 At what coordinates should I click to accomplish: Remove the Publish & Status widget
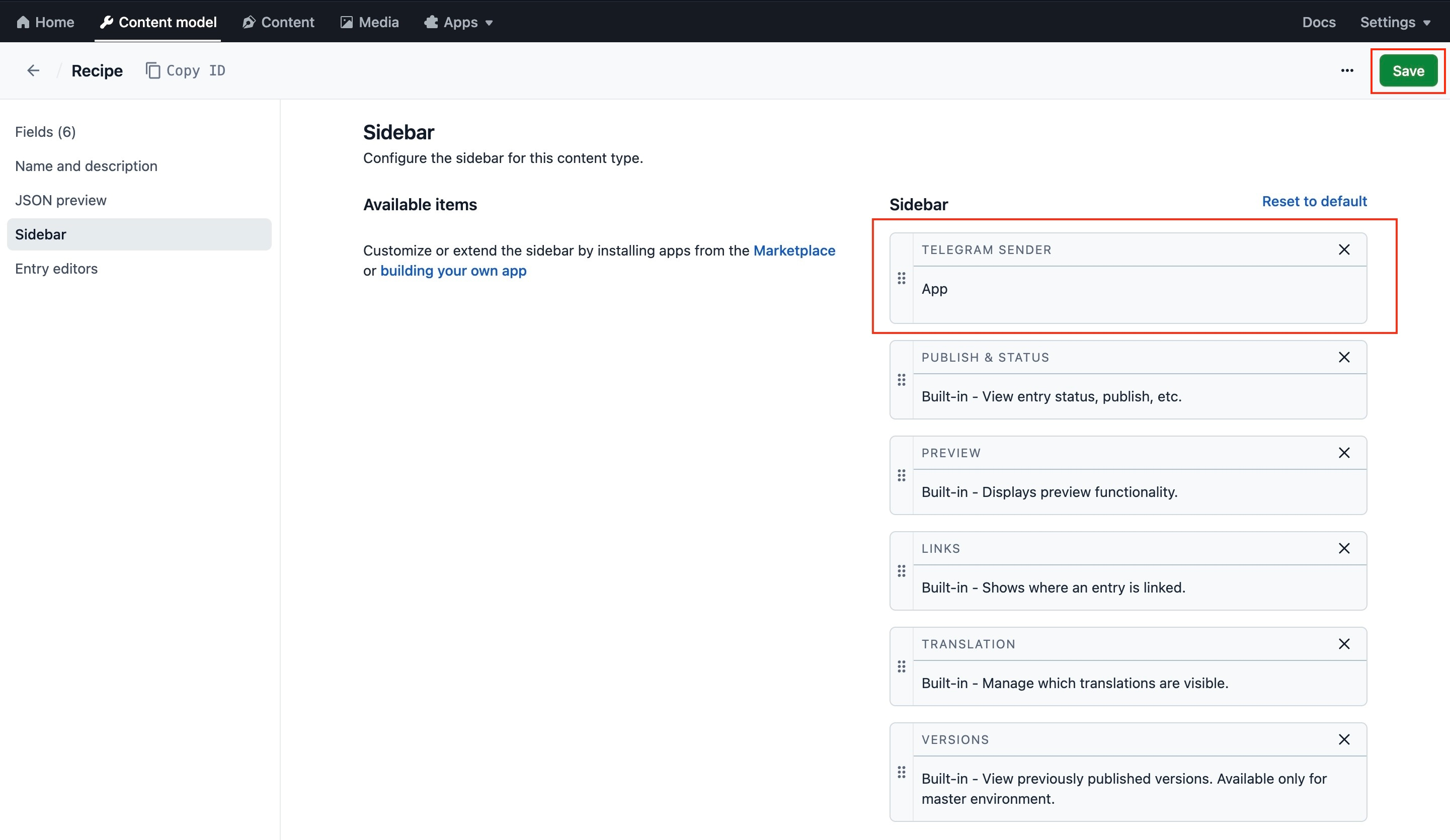pos(1345,357)
